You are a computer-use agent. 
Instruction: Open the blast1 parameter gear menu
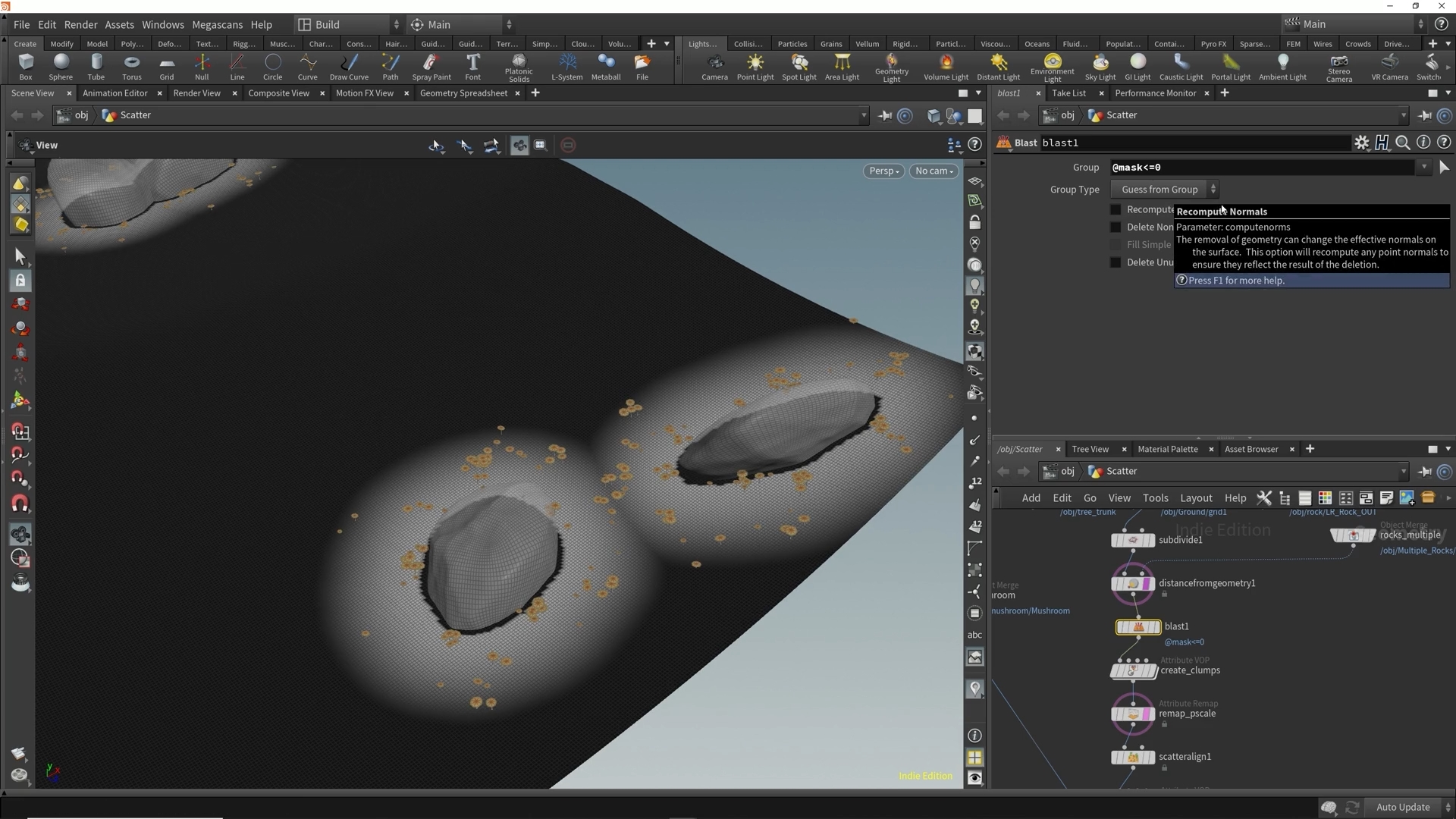tap(1362, 143)
